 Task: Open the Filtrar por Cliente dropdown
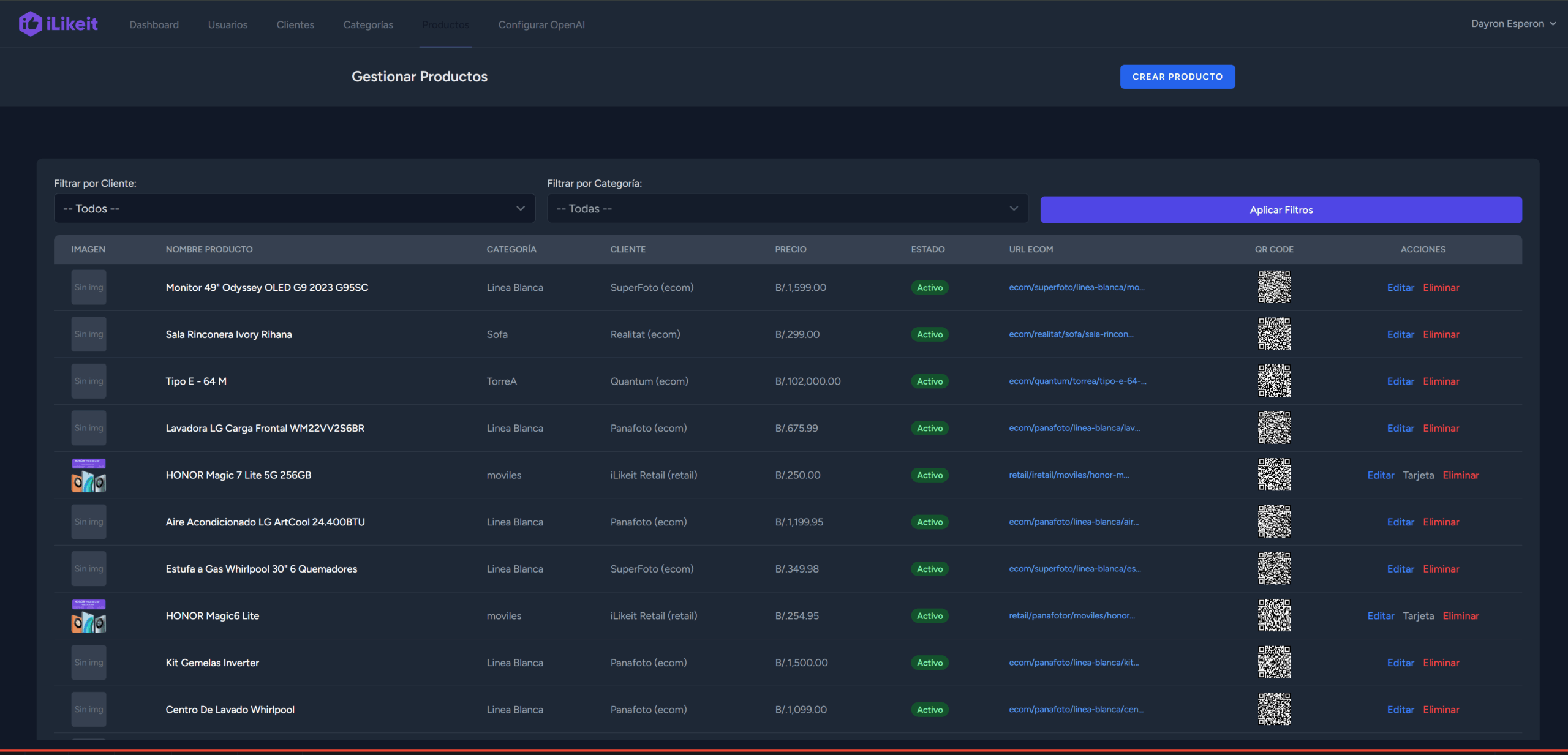point(295,209)
